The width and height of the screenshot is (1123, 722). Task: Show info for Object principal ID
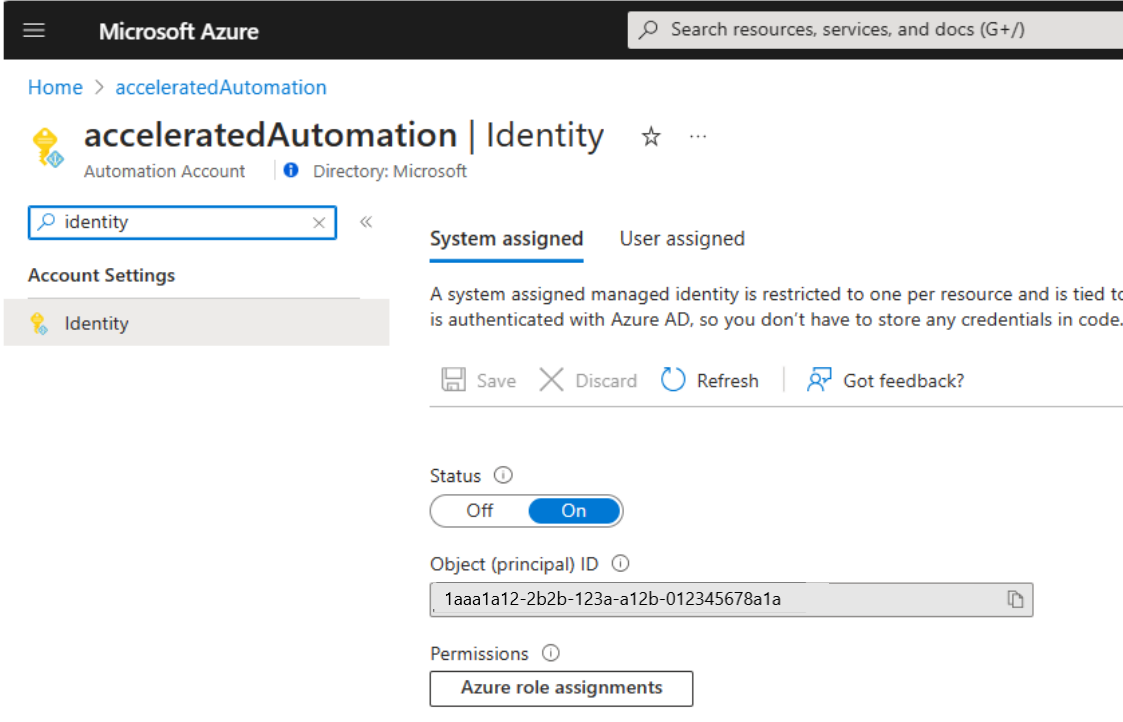(620, 564)
